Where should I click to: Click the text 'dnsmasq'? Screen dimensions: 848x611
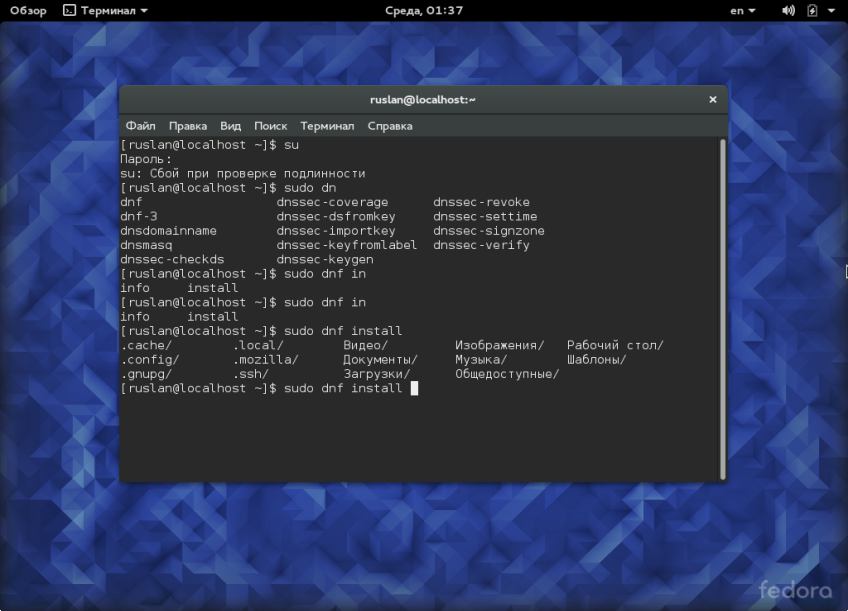(x=146, y=245)
